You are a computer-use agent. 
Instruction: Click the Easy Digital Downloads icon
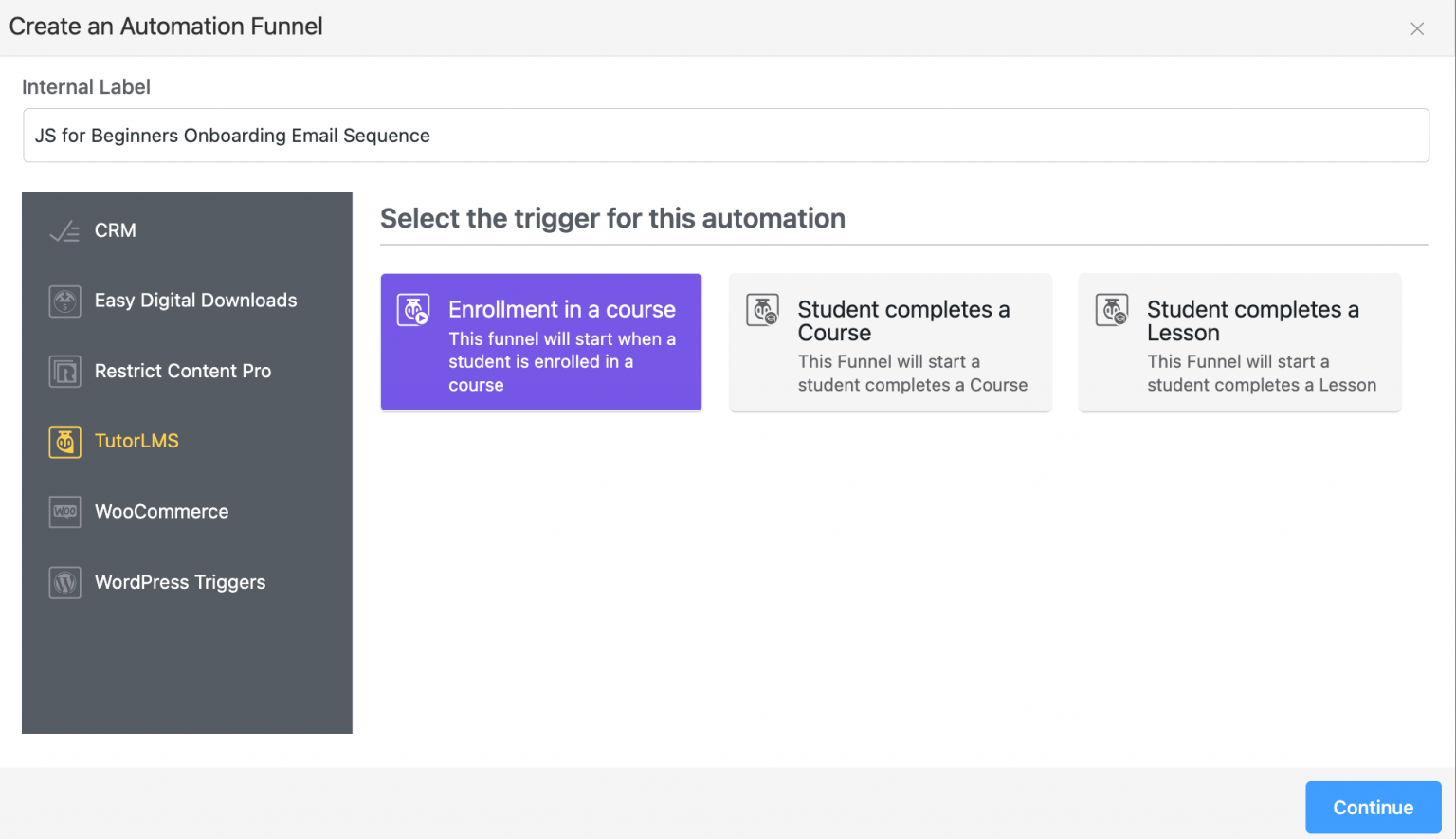(64, 301)
